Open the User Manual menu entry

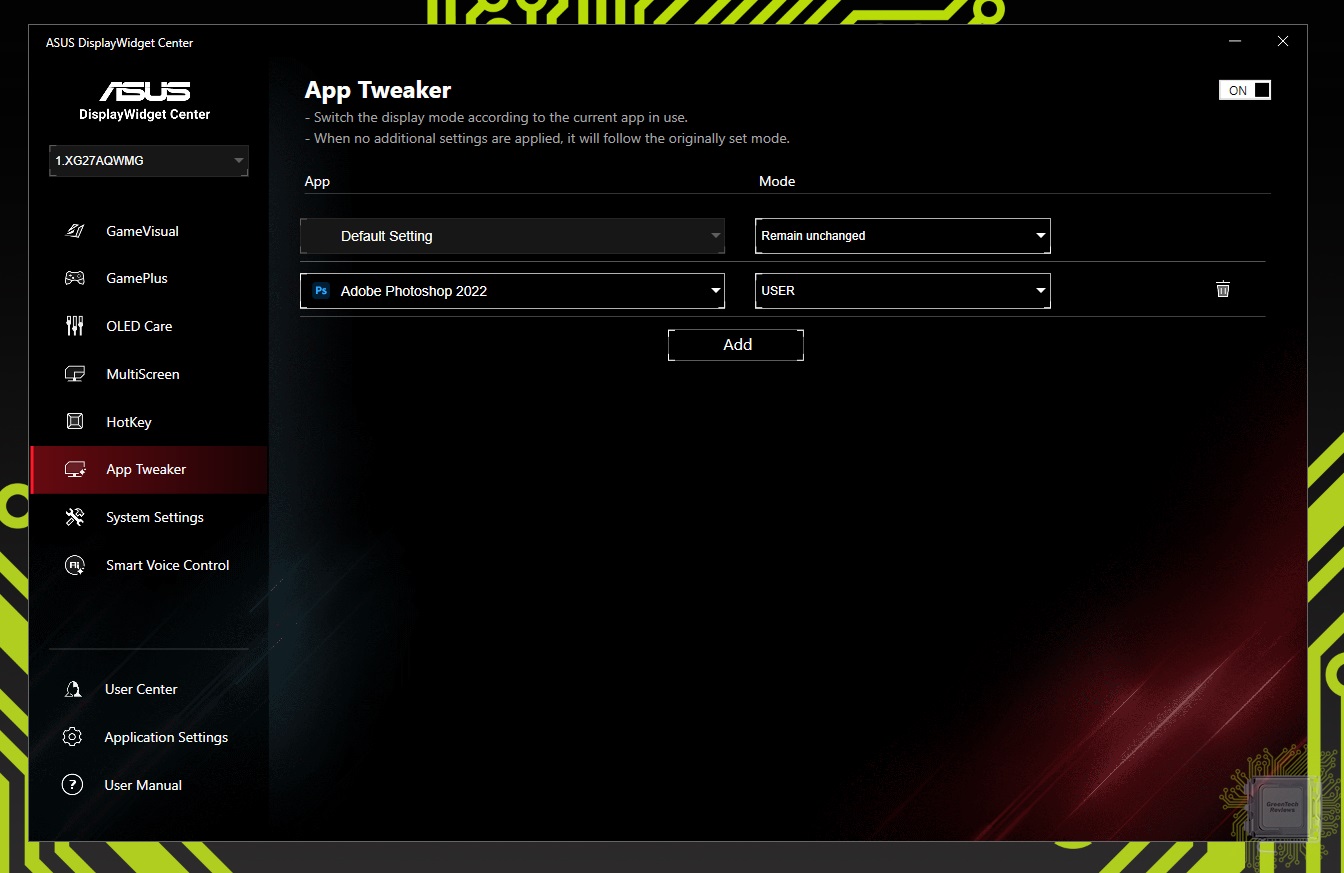(143, 785)
